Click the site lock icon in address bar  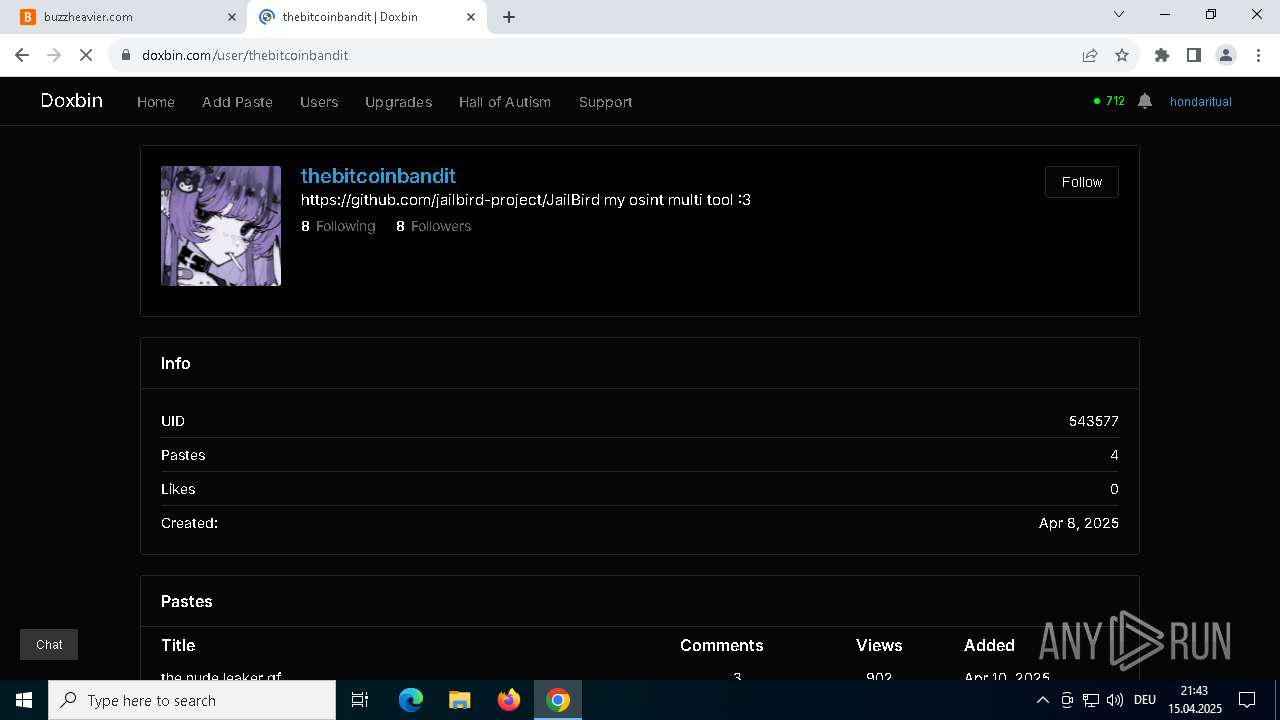tap(126, 55)
